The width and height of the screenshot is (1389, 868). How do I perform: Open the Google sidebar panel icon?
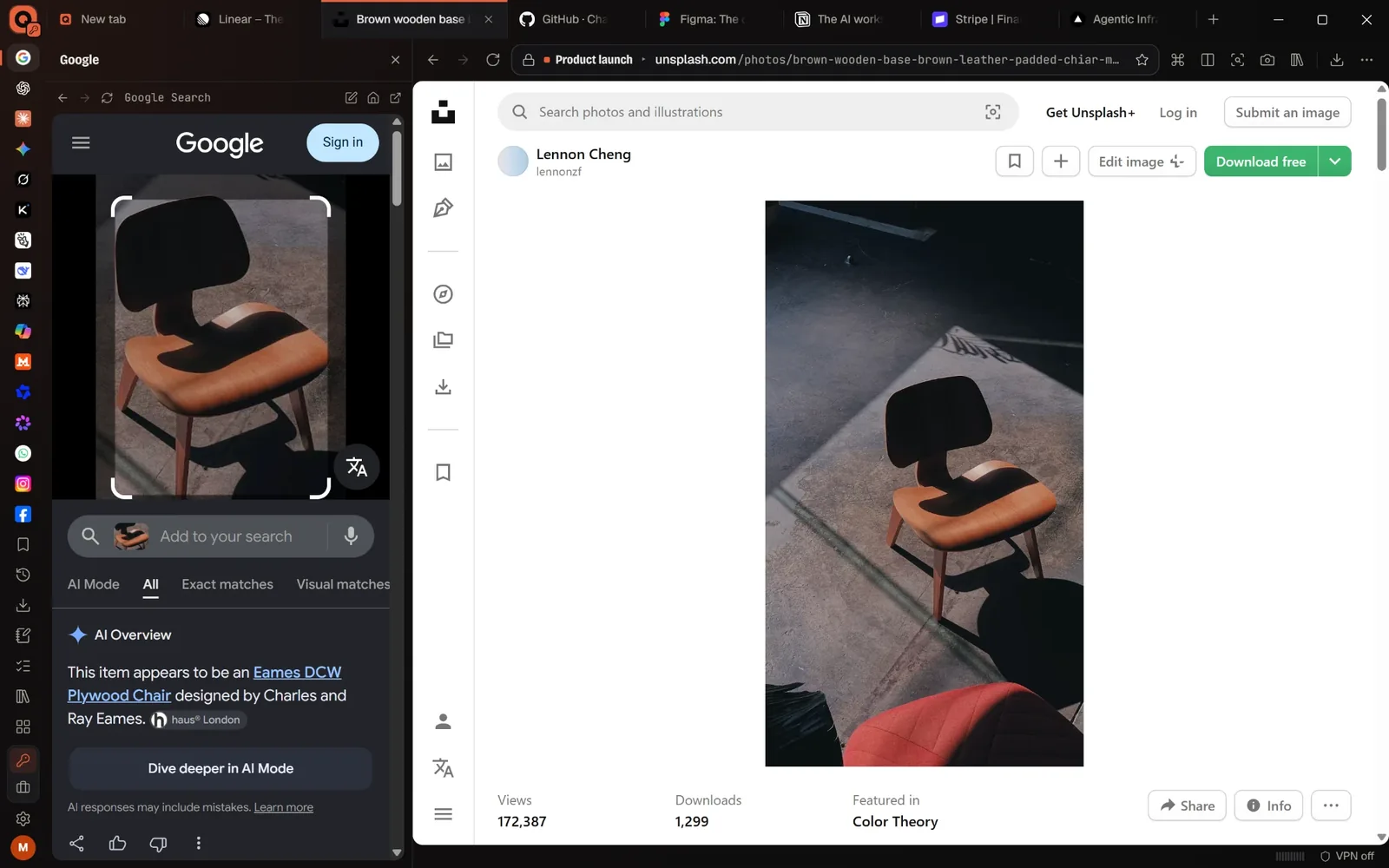point(23,57)
